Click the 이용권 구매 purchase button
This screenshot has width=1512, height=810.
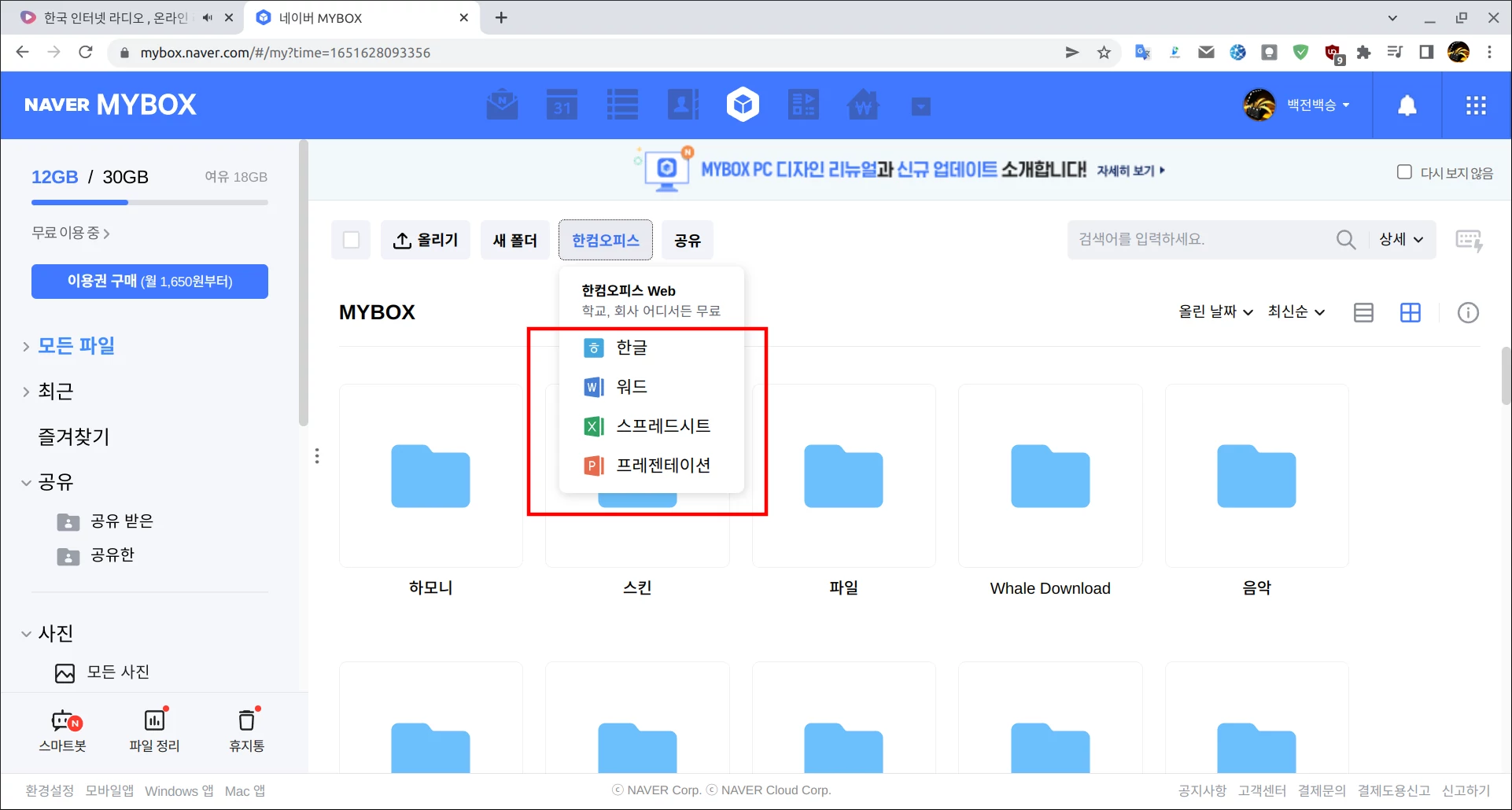pyautogui.click(x=149, y=282)
